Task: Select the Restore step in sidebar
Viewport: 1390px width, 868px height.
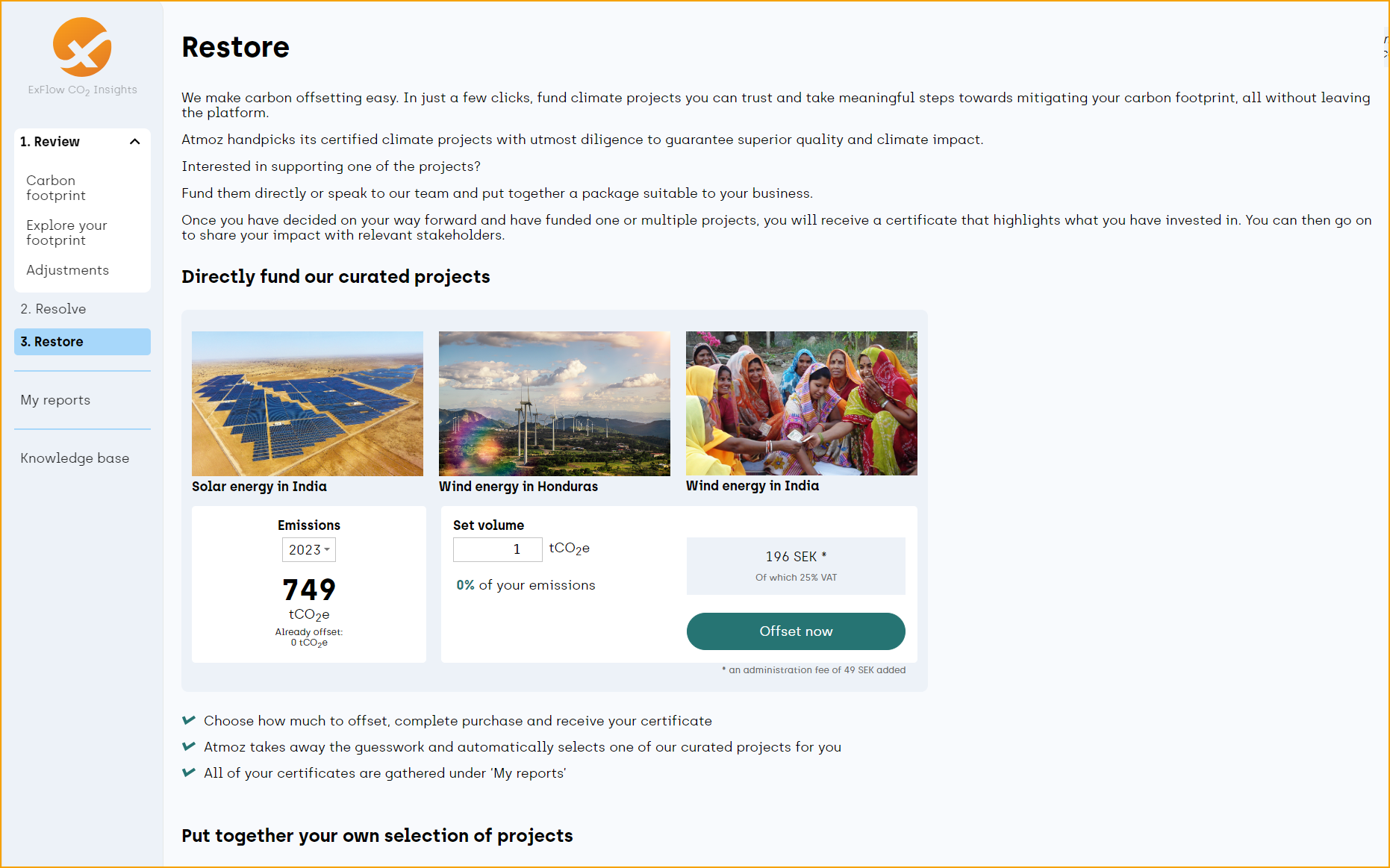Action: pyautogui.click(x=82, y=342)
